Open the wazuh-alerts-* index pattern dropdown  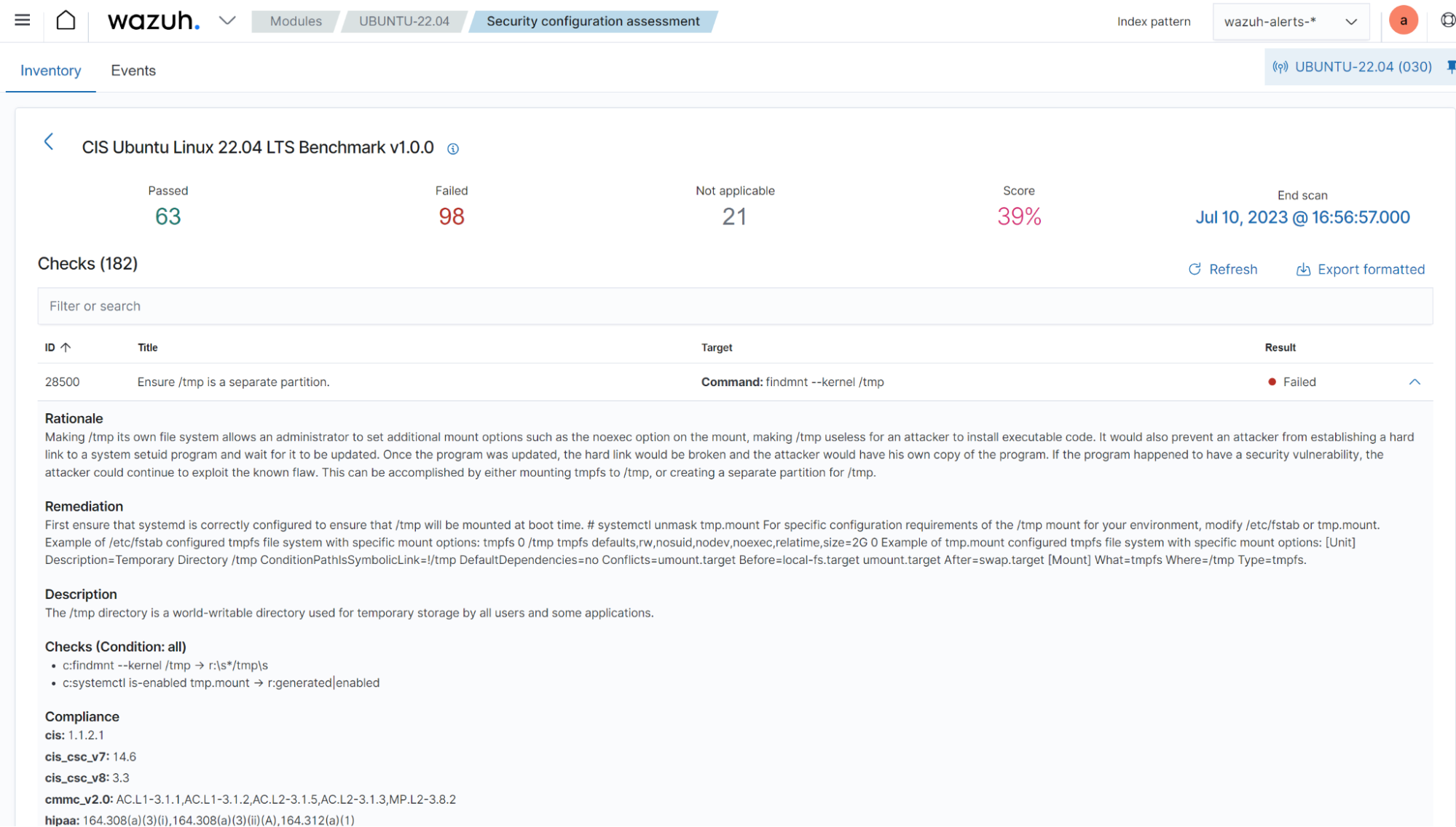pos(1291,21)
